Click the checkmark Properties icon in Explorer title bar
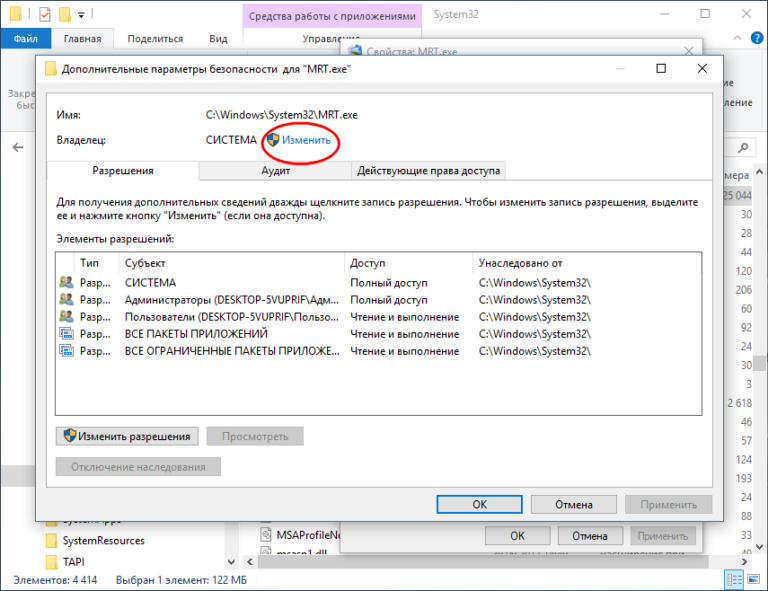The width and height of the screenshot is (768, 591). [x=46, y=15]
